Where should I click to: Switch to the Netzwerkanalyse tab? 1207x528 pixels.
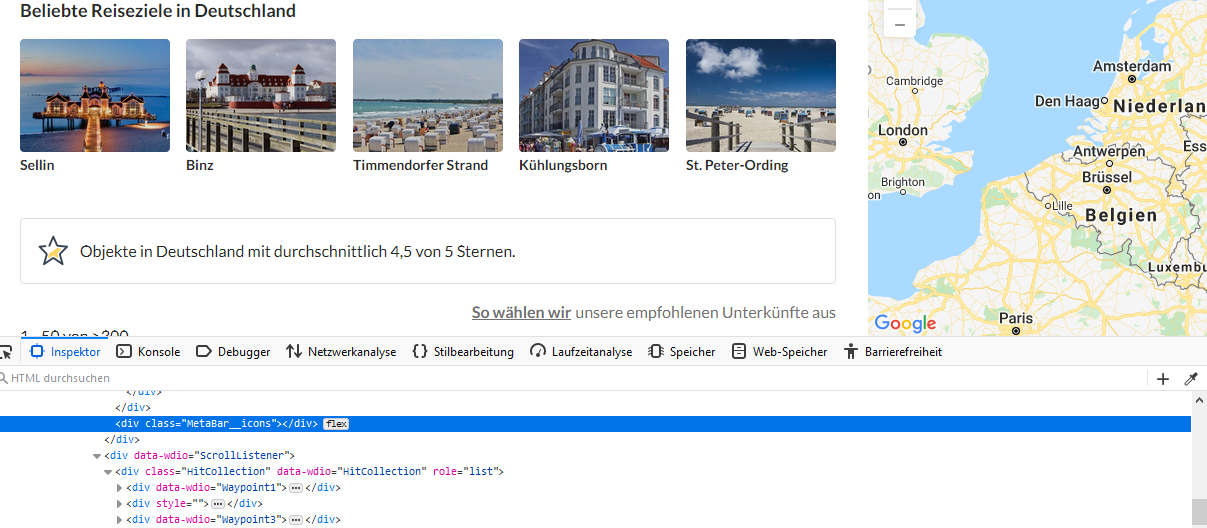(341, 352)
